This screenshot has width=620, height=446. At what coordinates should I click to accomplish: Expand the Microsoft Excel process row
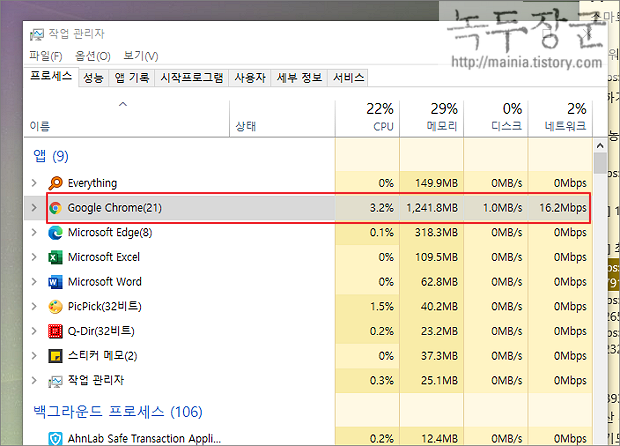tap(34, 257)
